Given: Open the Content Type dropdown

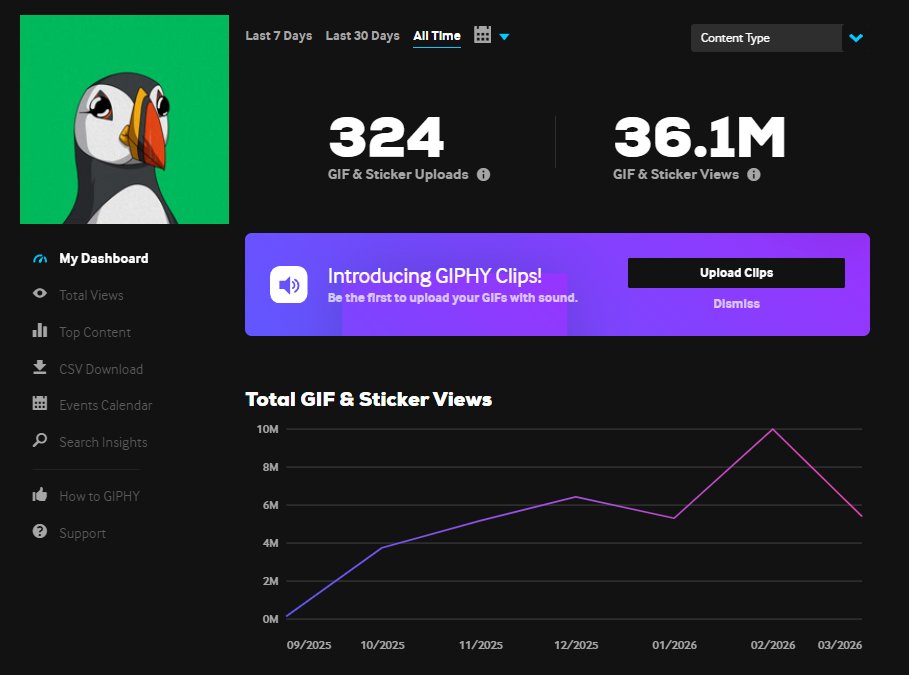Looking at the screenshot, I should (768, 37).
